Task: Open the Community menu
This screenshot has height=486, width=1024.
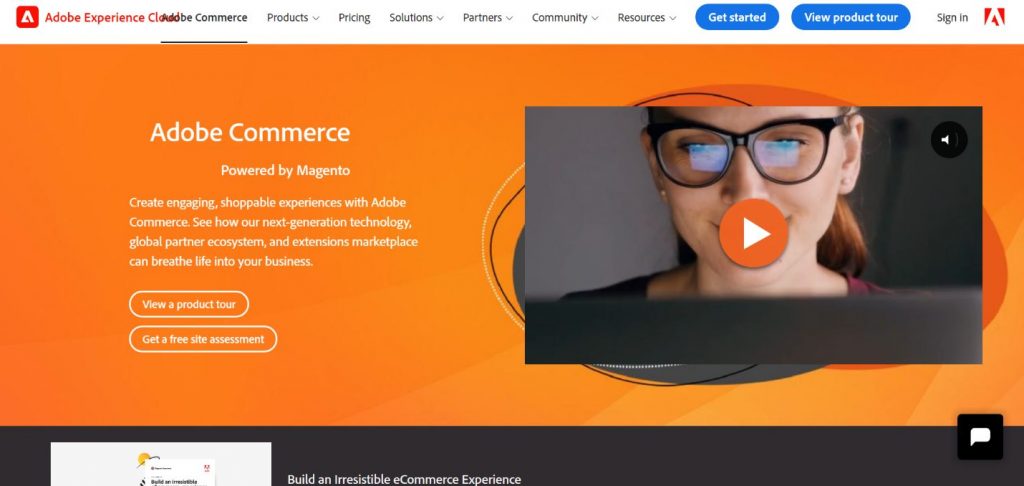Action: click(x=565, y=18)
